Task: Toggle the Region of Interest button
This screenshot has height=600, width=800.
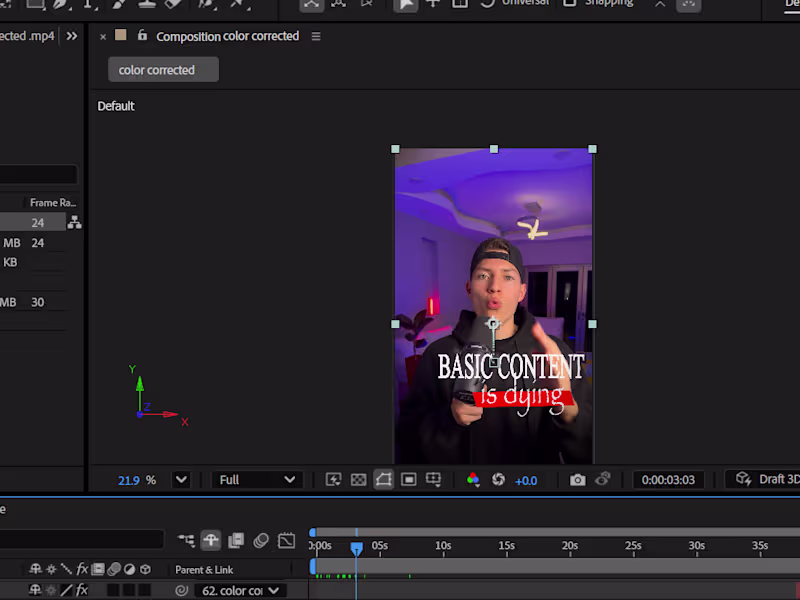Action: click(x=408, y=480)
